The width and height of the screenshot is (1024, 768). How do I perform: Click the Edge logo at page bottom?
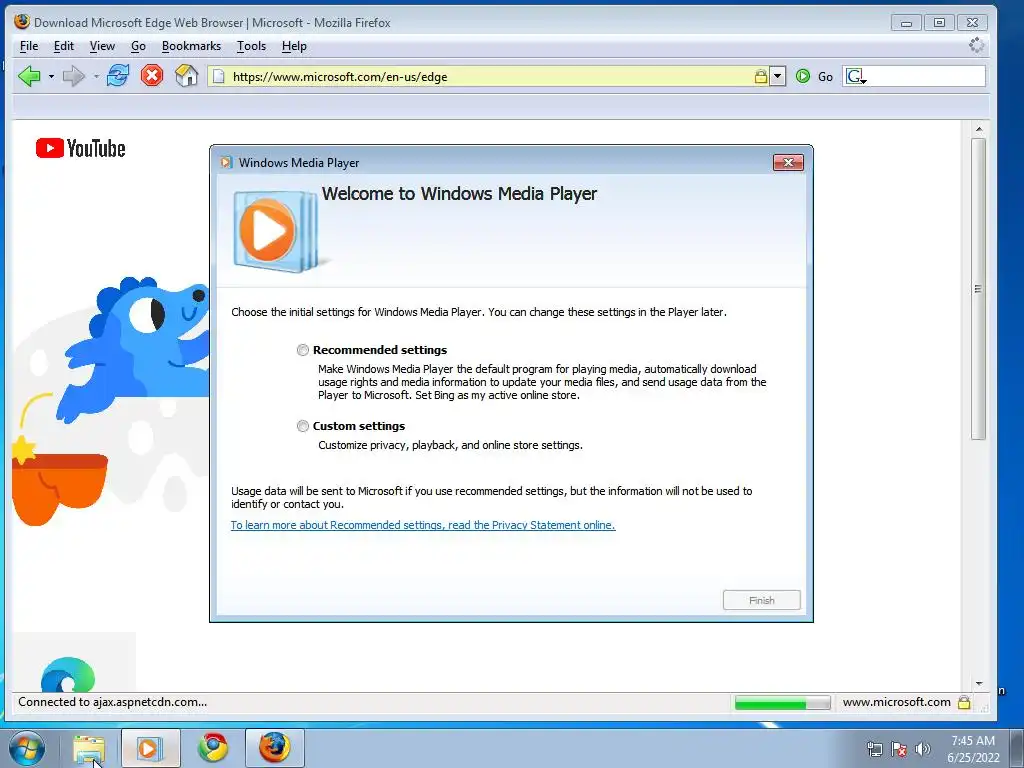tap(67, 675)
